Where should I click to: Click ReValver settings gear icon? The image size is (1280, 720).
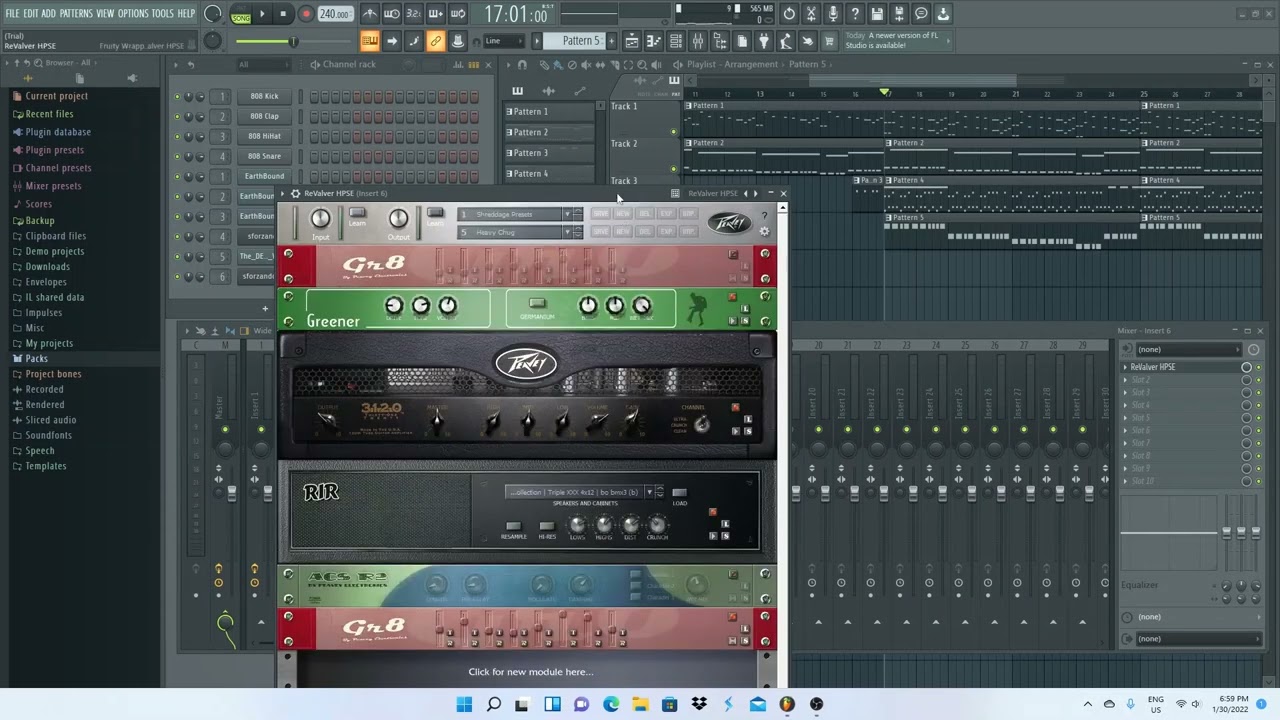pos(764,232)
